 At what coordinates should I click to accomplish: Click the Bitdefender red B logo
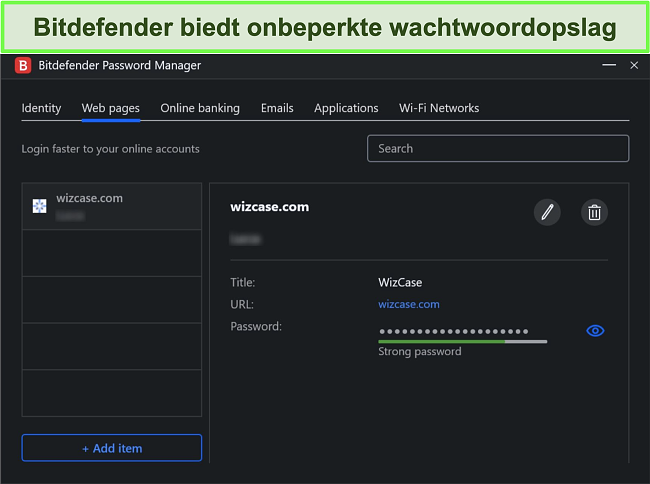tap(23, 65)
